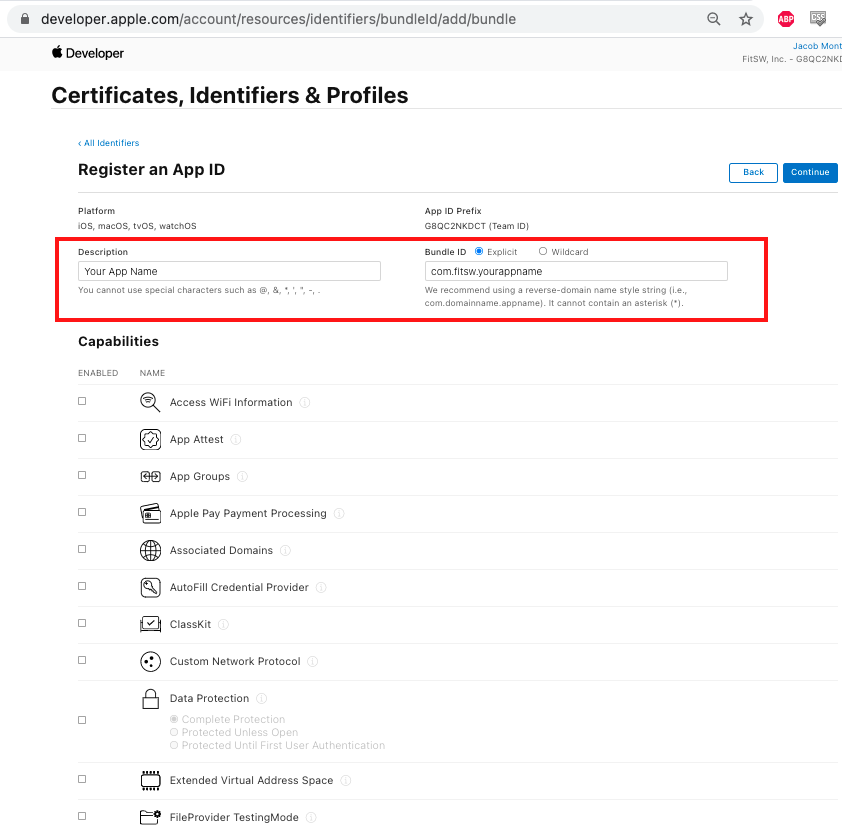Enable FileProvider TestingMode capability
The width and height of the screenshot is (842, 836).
point(82,816)
